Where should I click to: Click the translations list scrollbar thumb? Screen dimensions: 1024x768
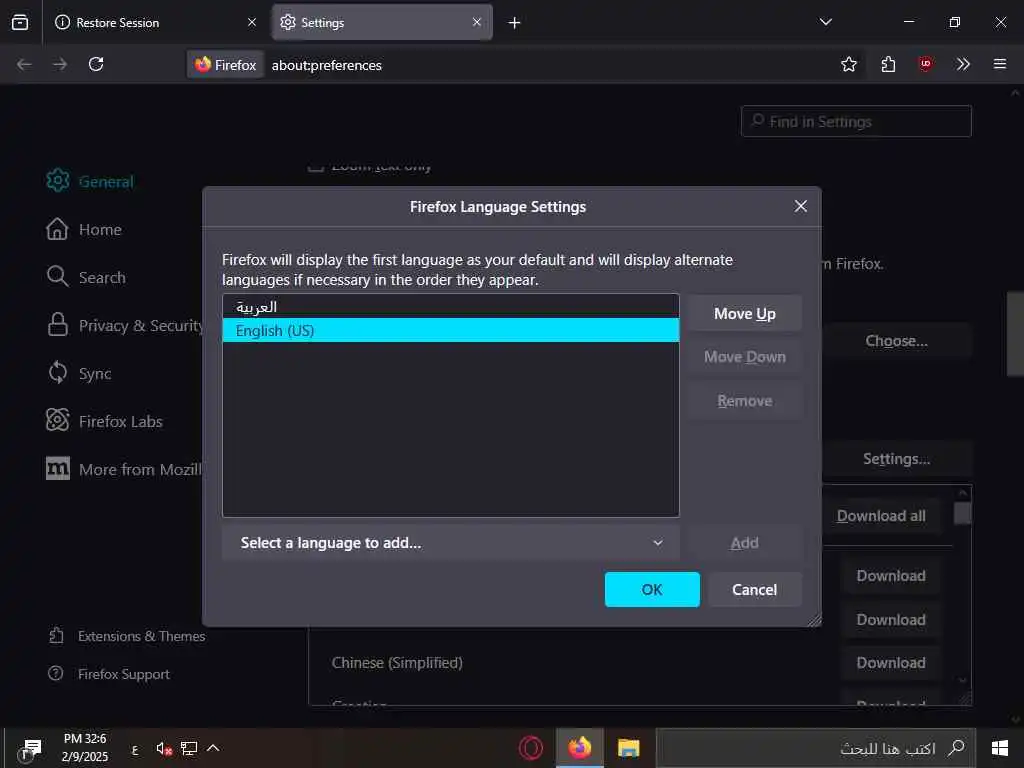click(x=962, y=513)
